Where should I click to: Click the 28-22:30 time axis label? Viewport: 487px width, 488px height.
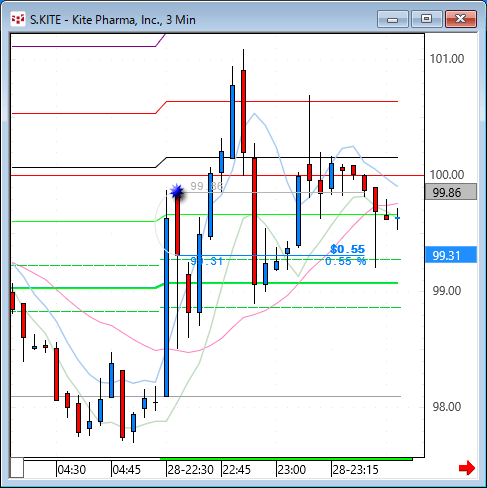coord(190,470)
